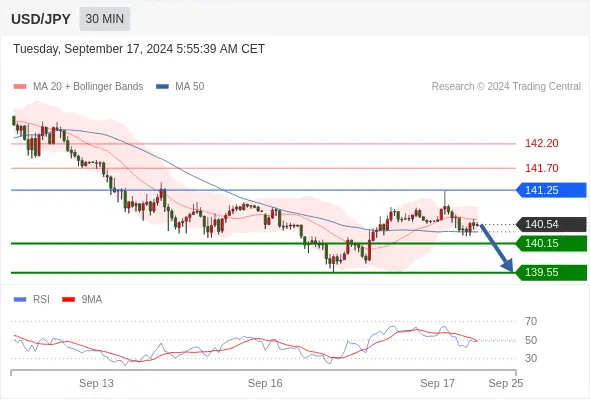Viewport: 590px width, 400px height.
Task: Select the 139.55 green target tag
Action: [551, 272]
